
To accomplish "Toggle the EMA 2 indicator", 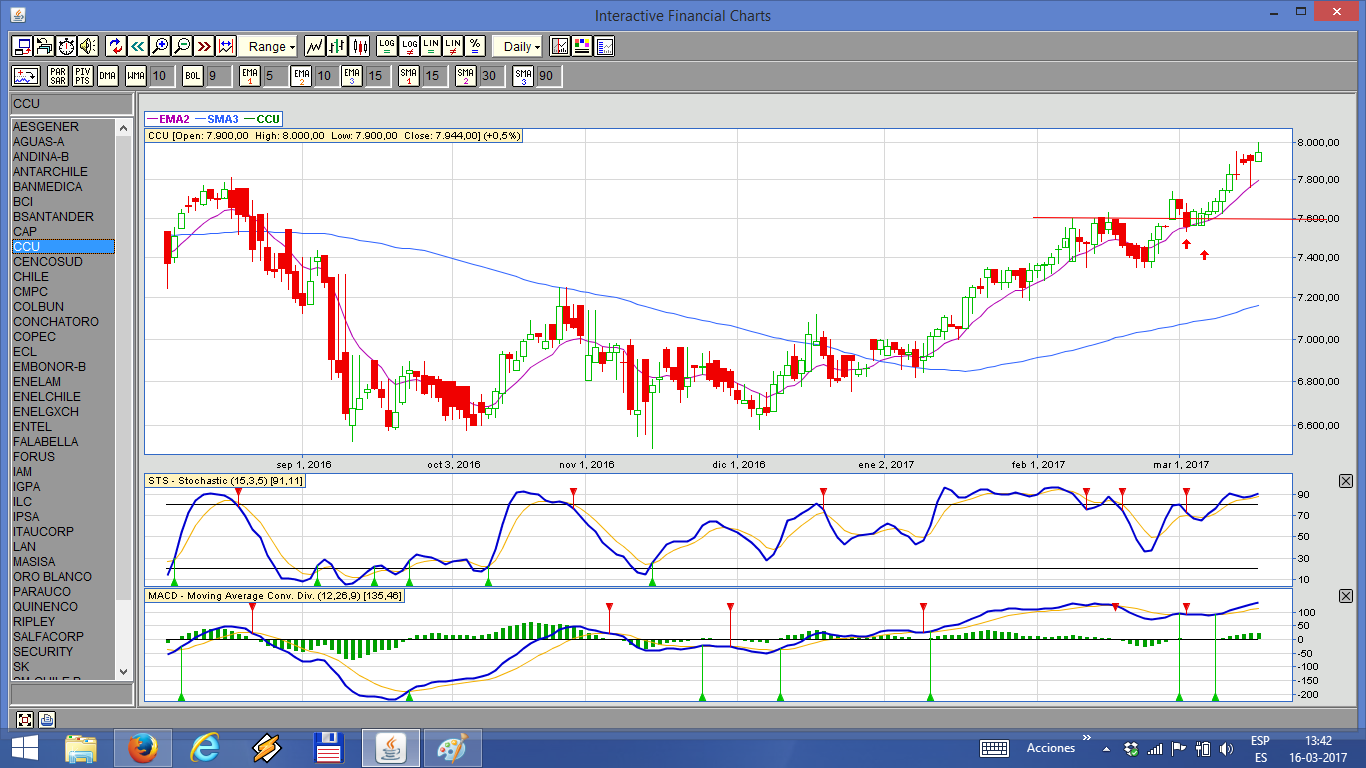I will point(301,76).
